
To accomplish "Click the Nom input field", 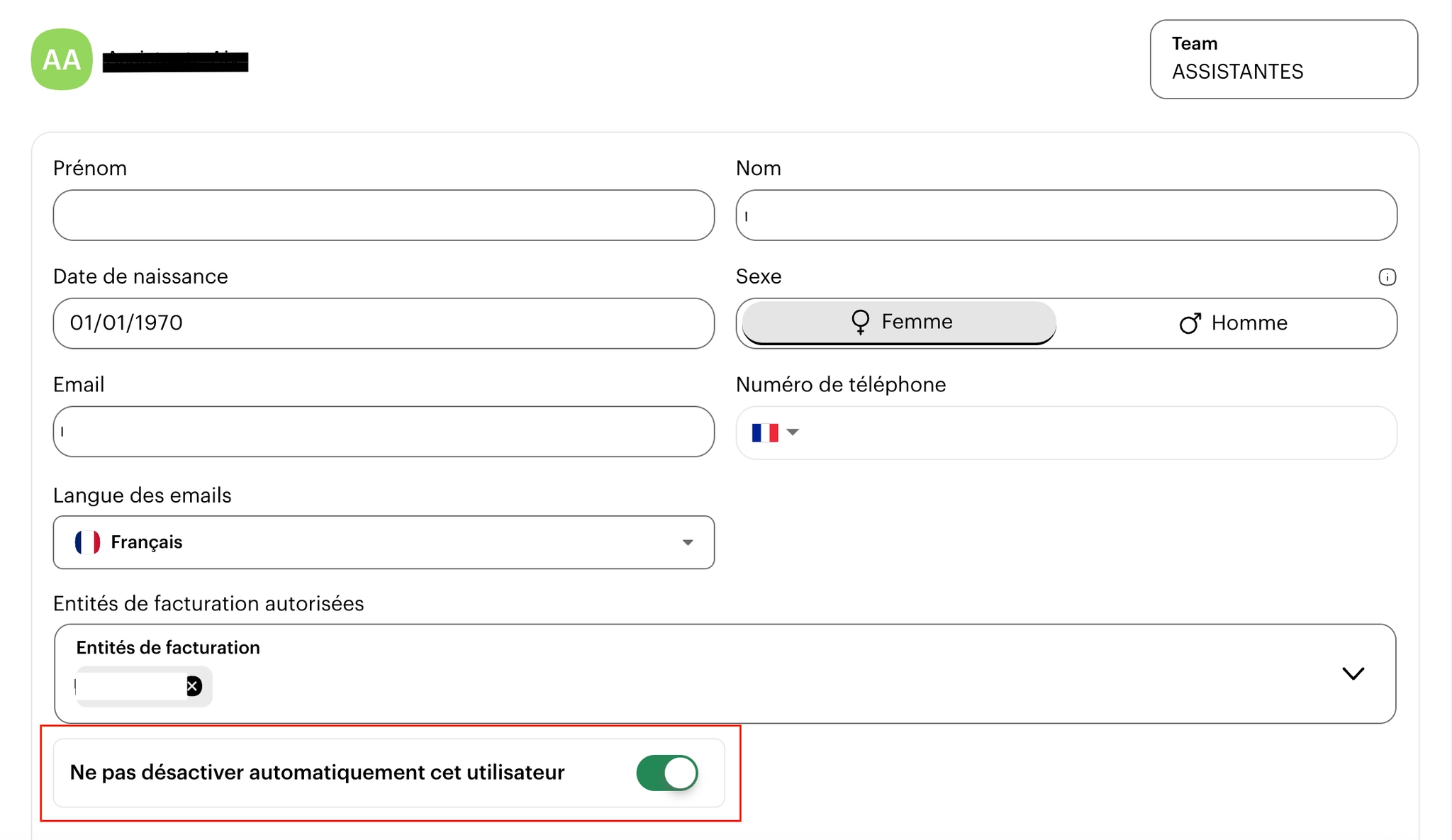I will click(1066, 215).
